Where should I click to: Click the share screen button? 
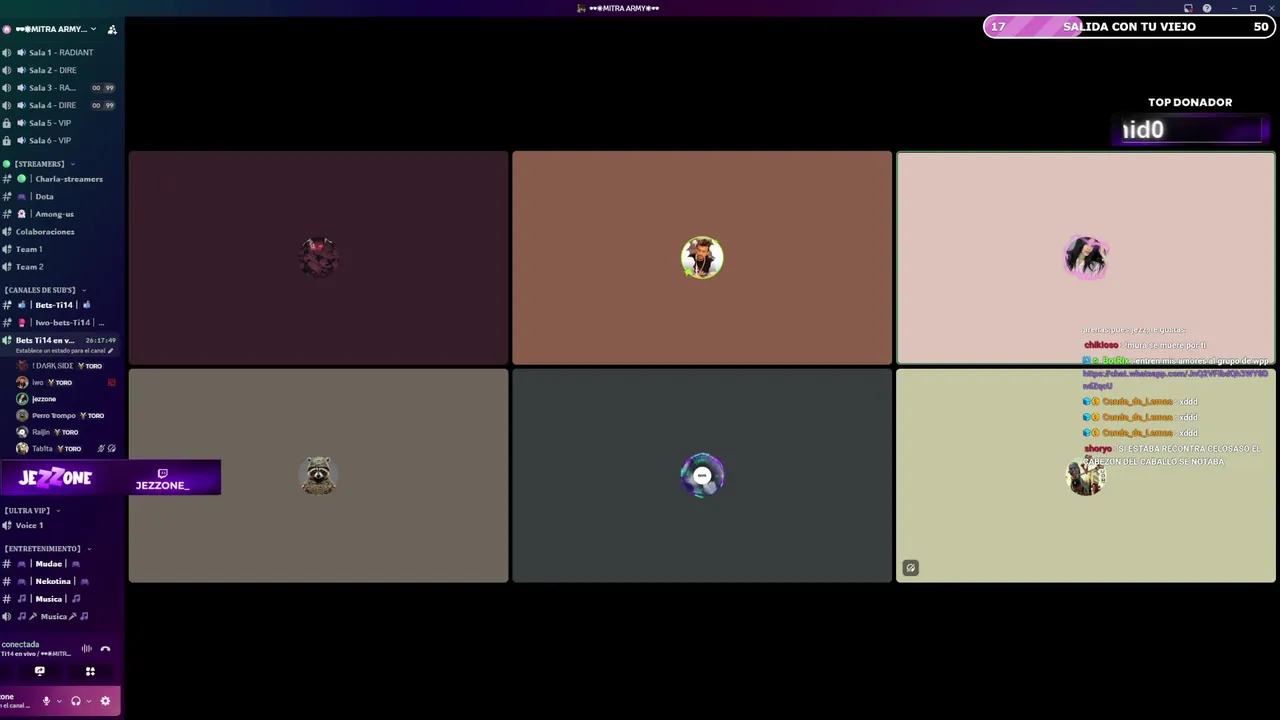[40, 671]
